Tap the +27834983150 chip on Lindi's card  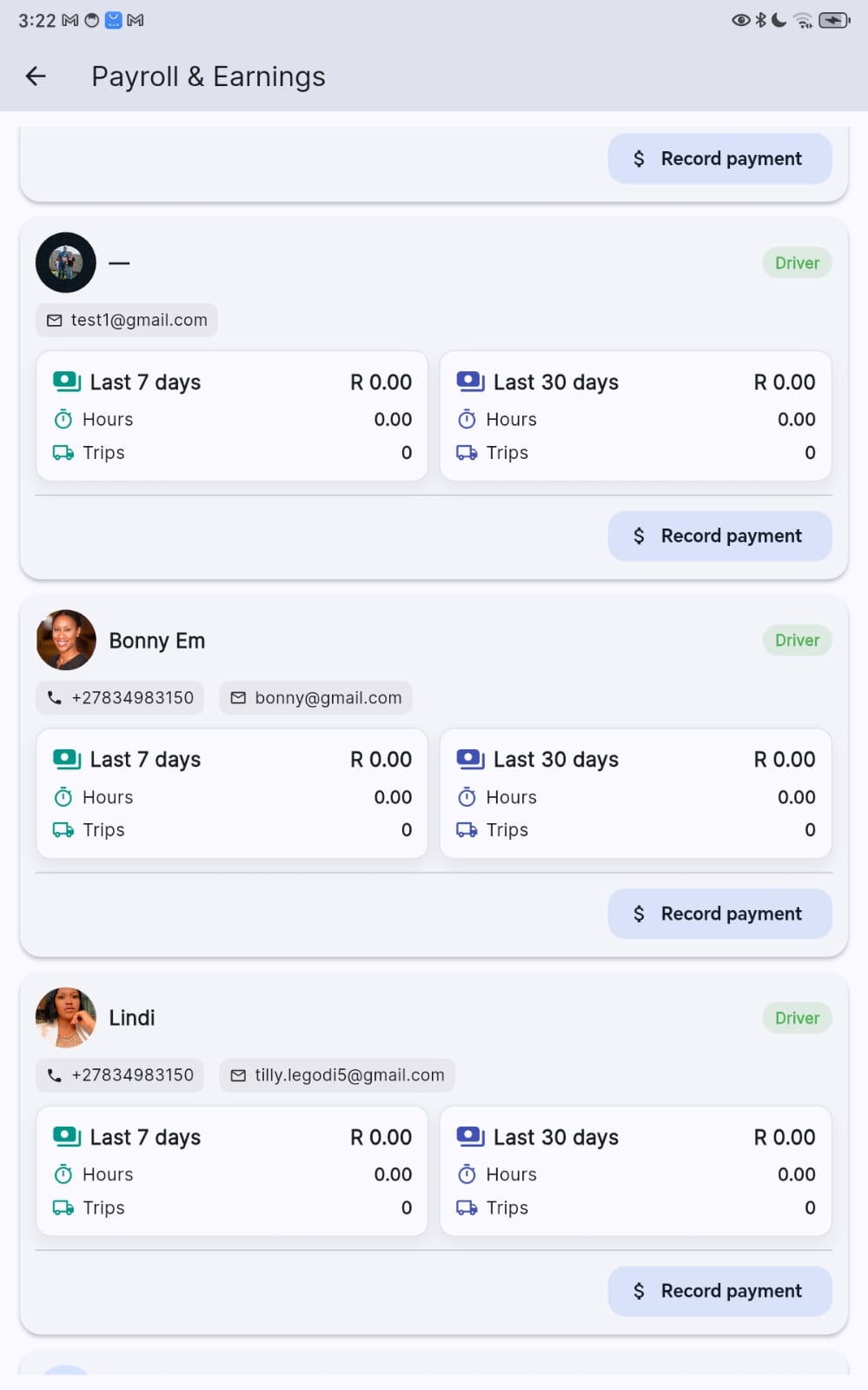click(x=120, y=1075)
